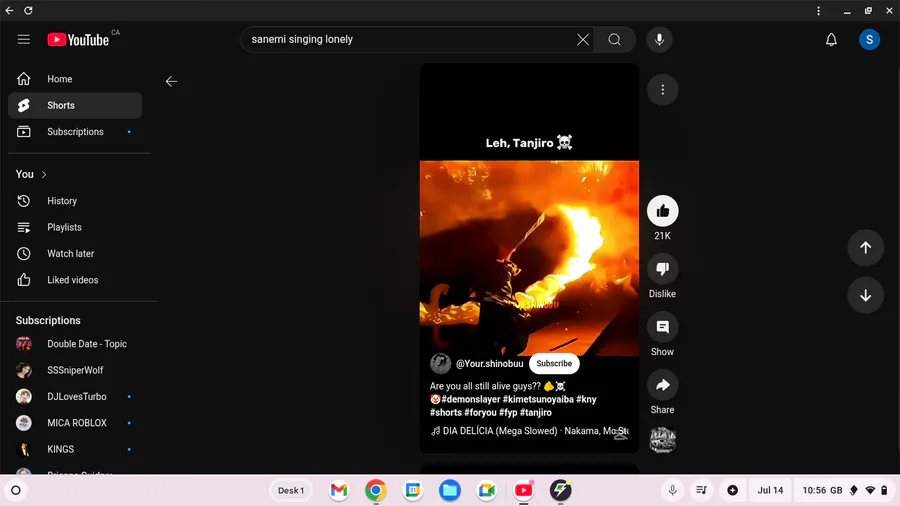Open History in the sidebar

click(75, 201)
